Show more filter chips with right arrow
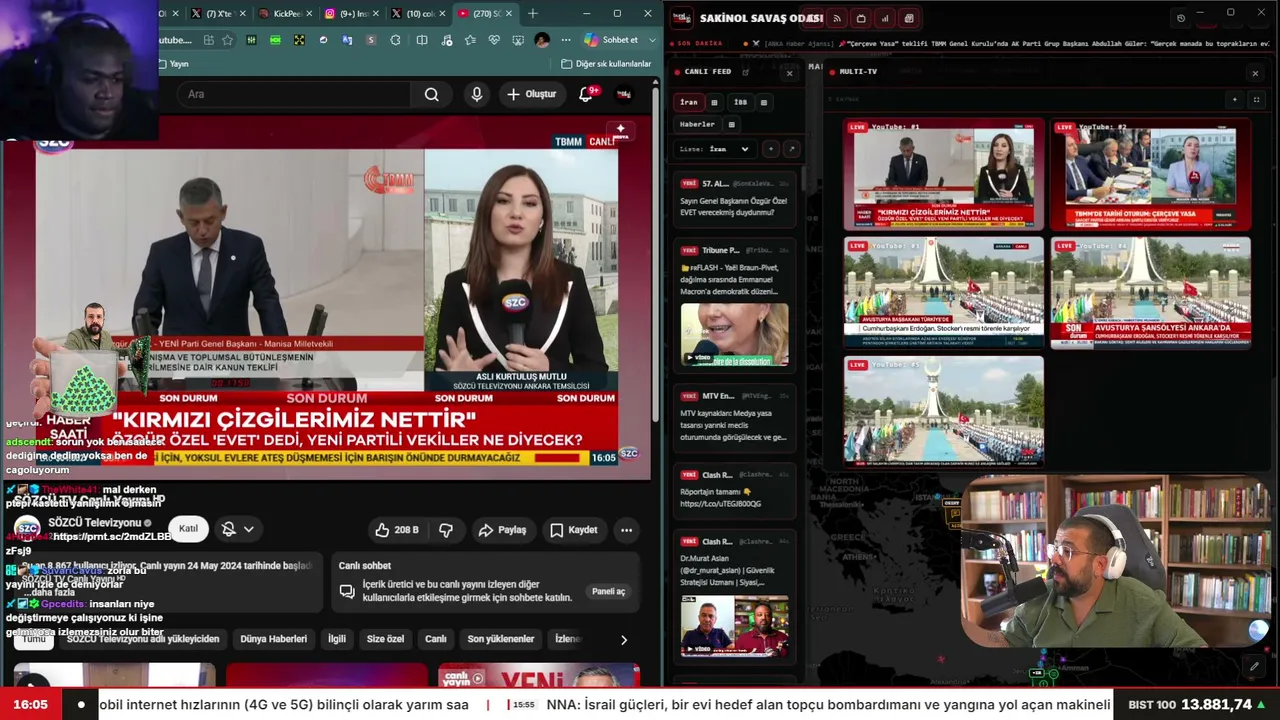The image size is (1280, 720). click(x=624, y=640)
